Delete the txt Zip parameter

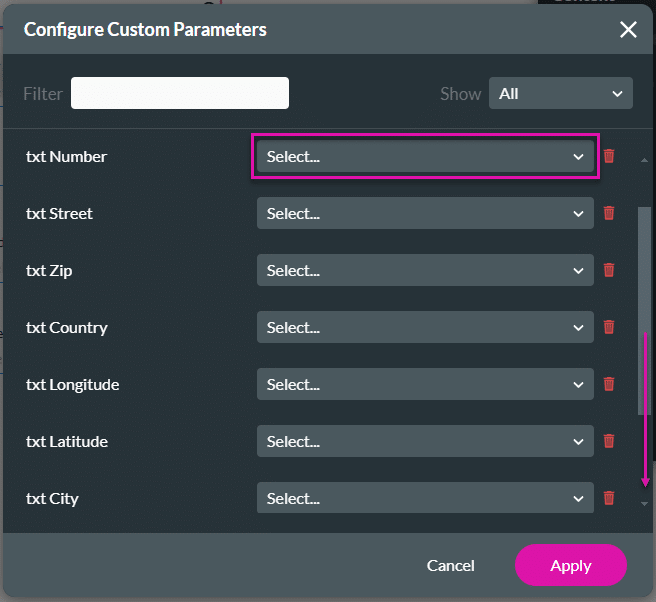[609, 270]
